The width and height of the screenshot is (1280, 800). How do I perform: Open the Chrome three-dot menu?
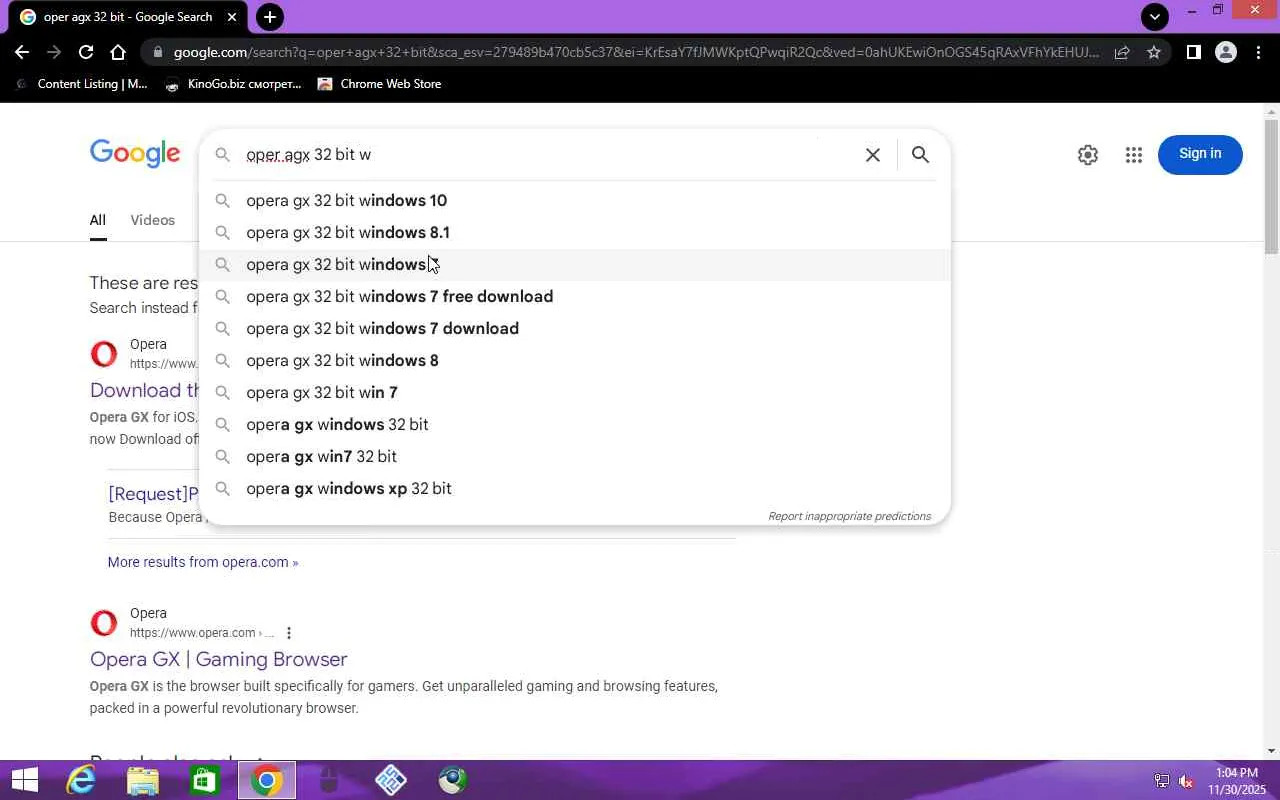[x=1258, y=52]
